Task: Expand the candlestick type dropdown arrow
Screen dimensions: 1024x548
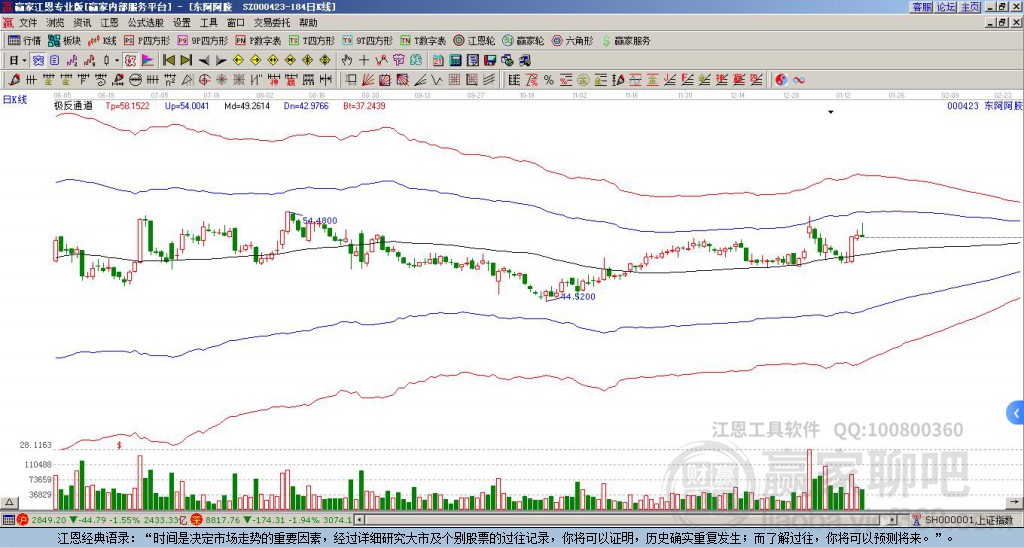Action: click(x=117, y=60)
